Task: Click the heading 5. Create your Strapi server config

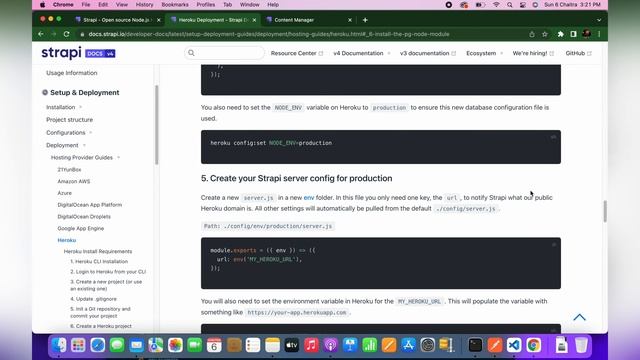Action: click(x=296, y=178)
